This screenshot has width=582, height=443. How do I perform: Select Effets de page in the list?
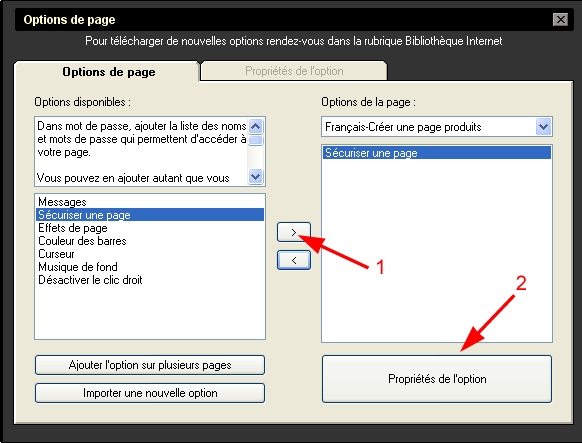[73, 228]
